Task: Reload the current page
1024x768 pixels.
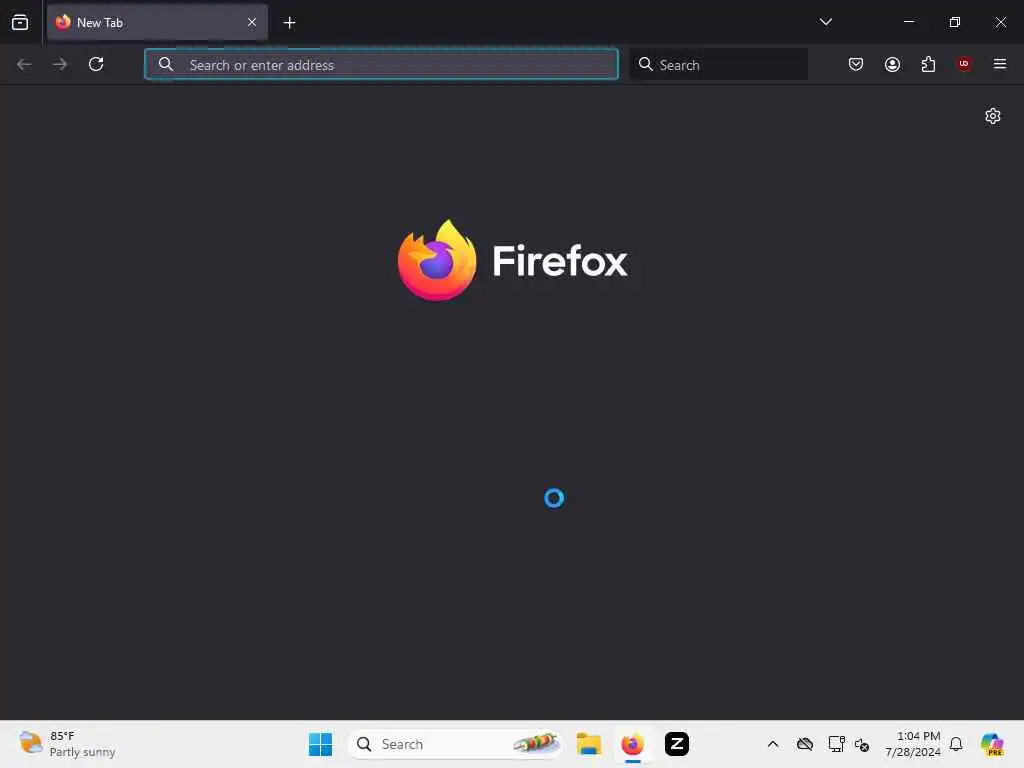Action: [96, 64]
